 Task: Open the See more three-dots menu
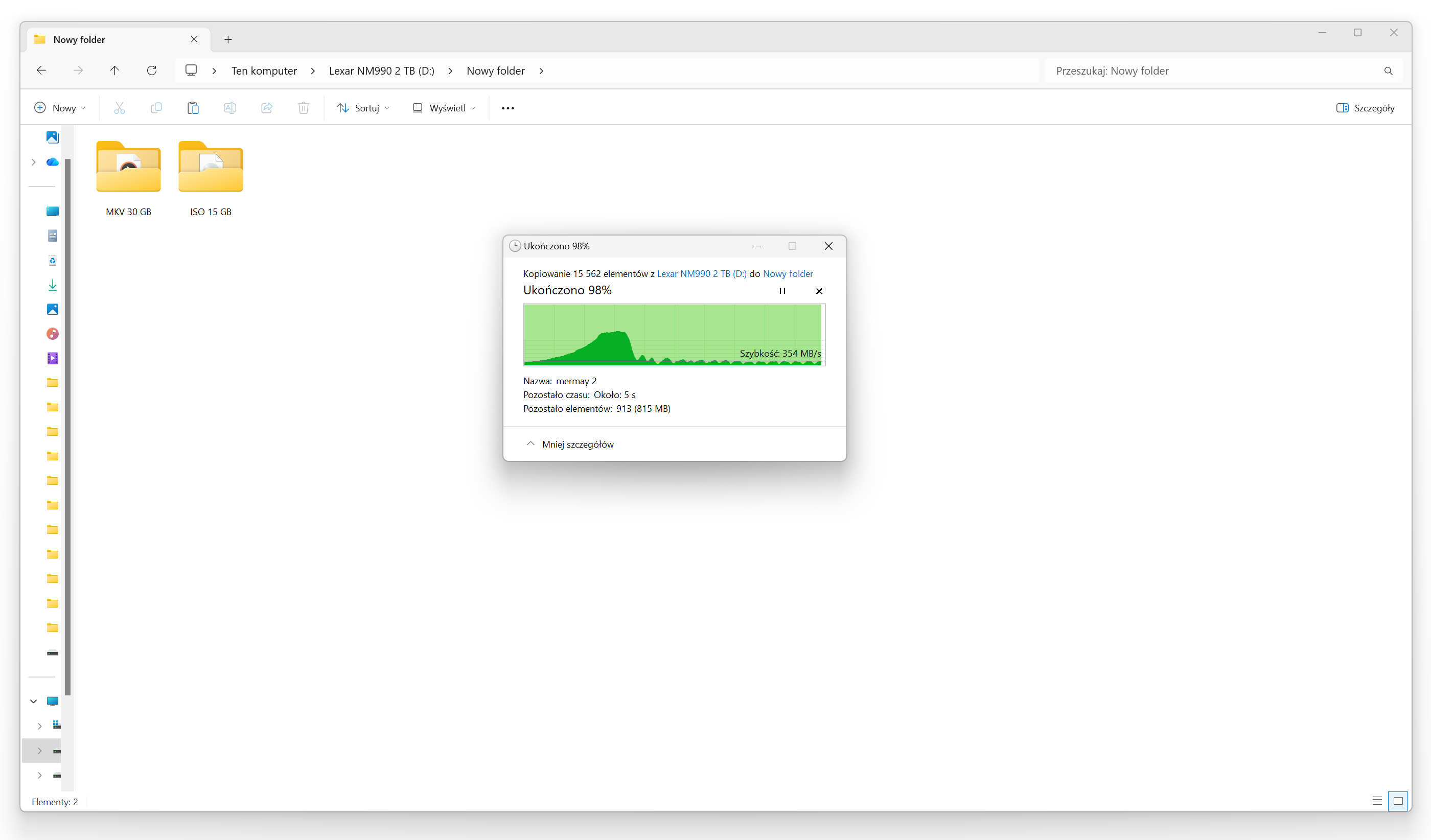tap(507, 108)
